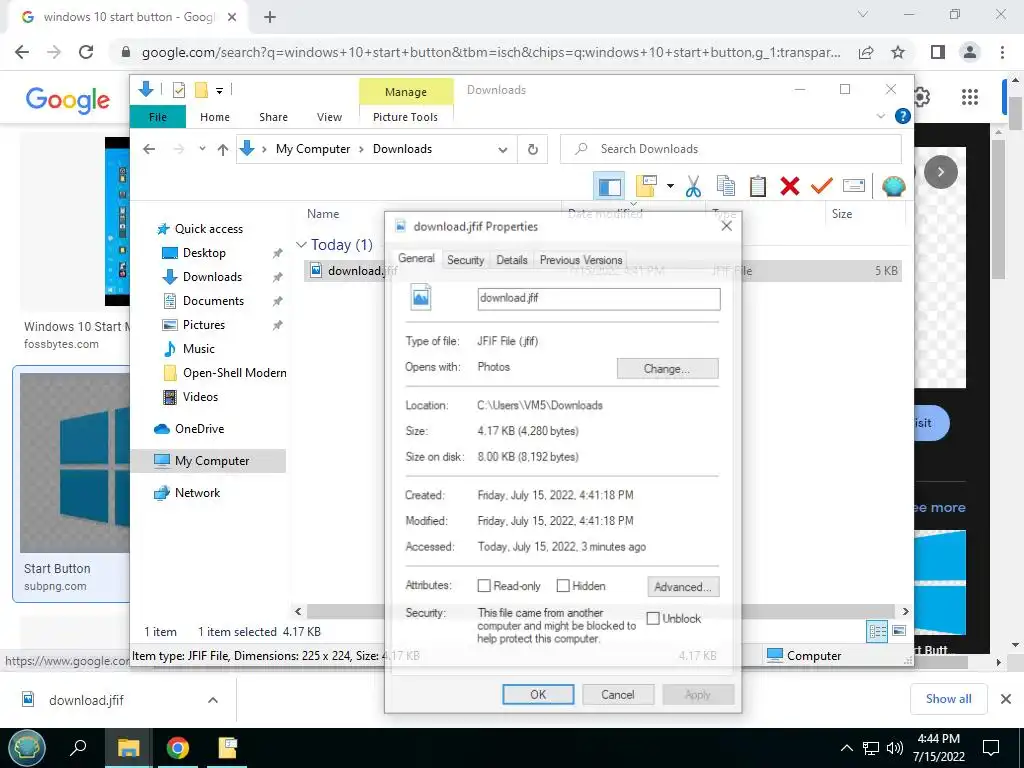Switch to the Details tab in Properties
This screenshot has width=1024, height=768.
pyautogui.click(x=512, y=260)
